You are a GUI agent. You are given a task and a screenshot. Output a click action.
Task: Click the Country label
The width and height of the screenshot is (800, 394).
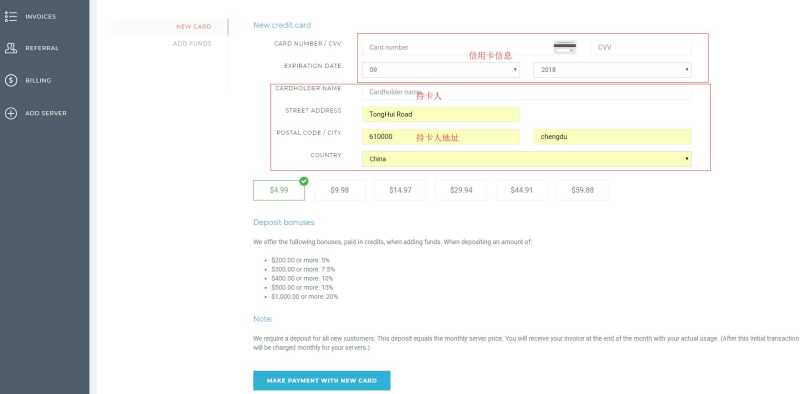[326, 156]
